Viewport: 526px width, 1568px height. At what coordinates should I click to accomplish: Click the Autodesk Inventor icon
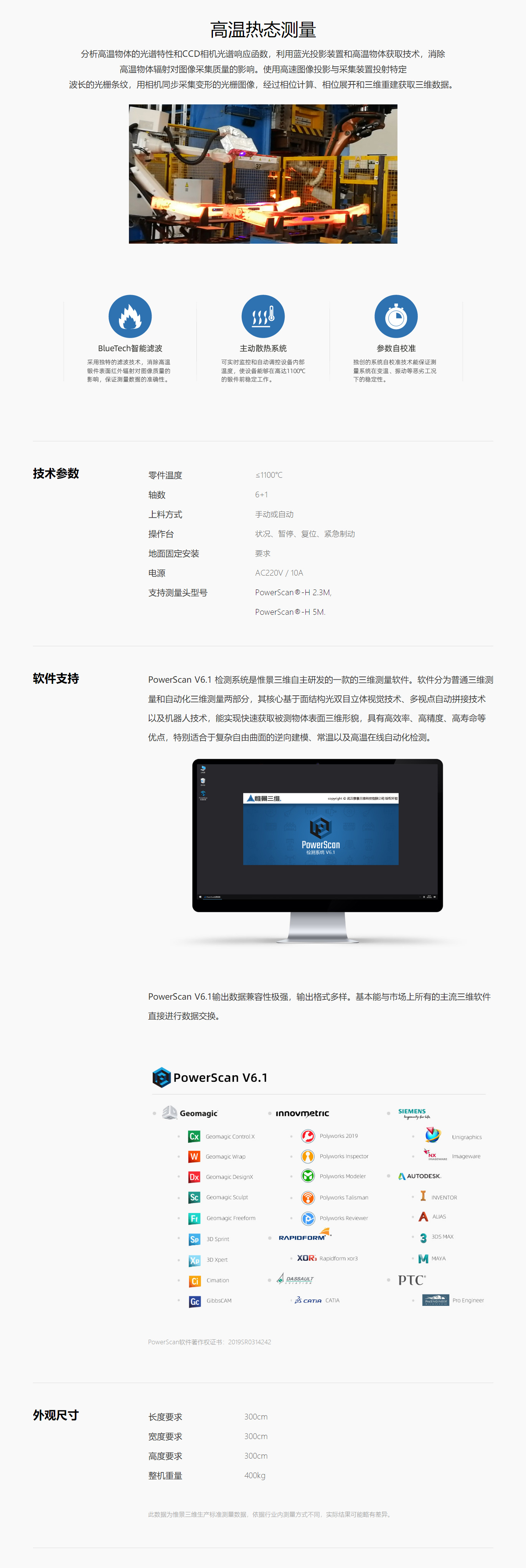[x=423, y=1197]
